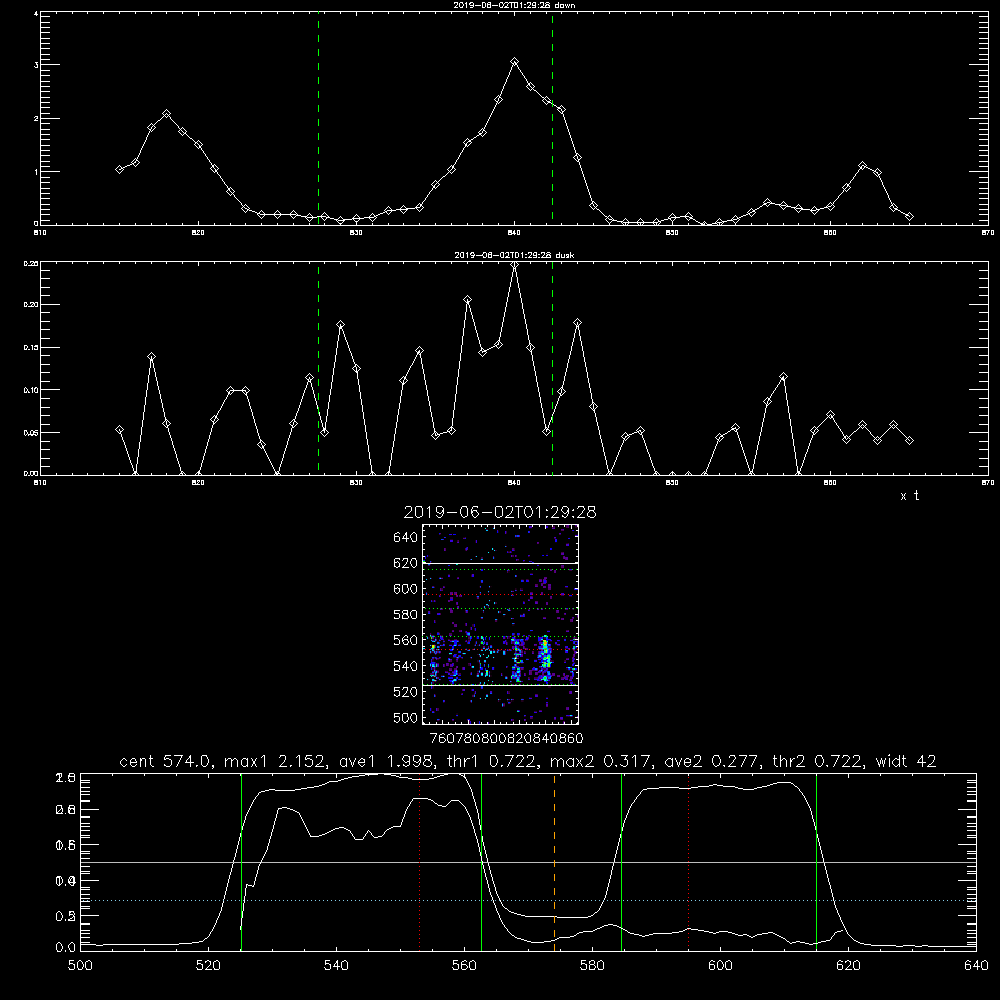
Task: Click dusk plot's green dashed line near 828
Action: click(318, 369)
